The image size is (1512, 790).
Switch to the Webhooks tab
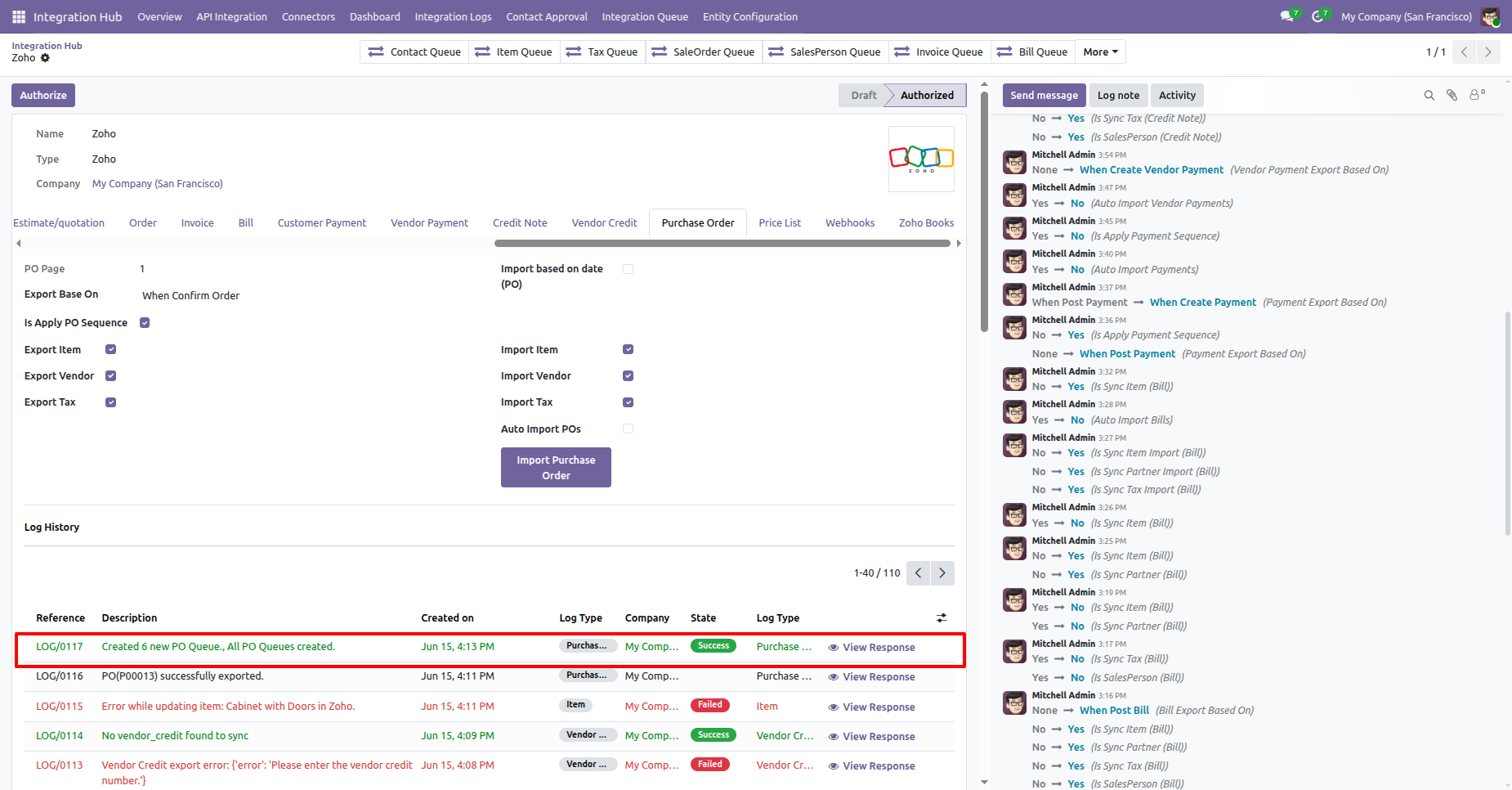(850, 223)
